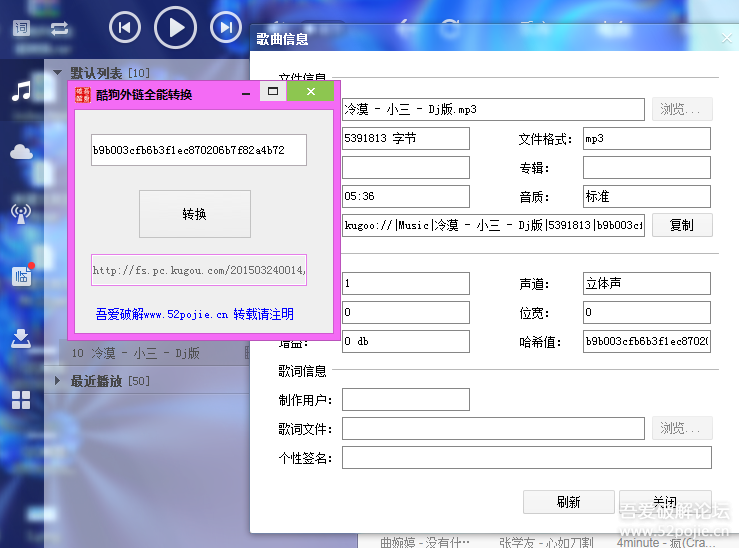This screenshot has height=548, width=739.
Task: Open the 吾爱破解 www.52pojie.cn link
Action: [195, 314]
